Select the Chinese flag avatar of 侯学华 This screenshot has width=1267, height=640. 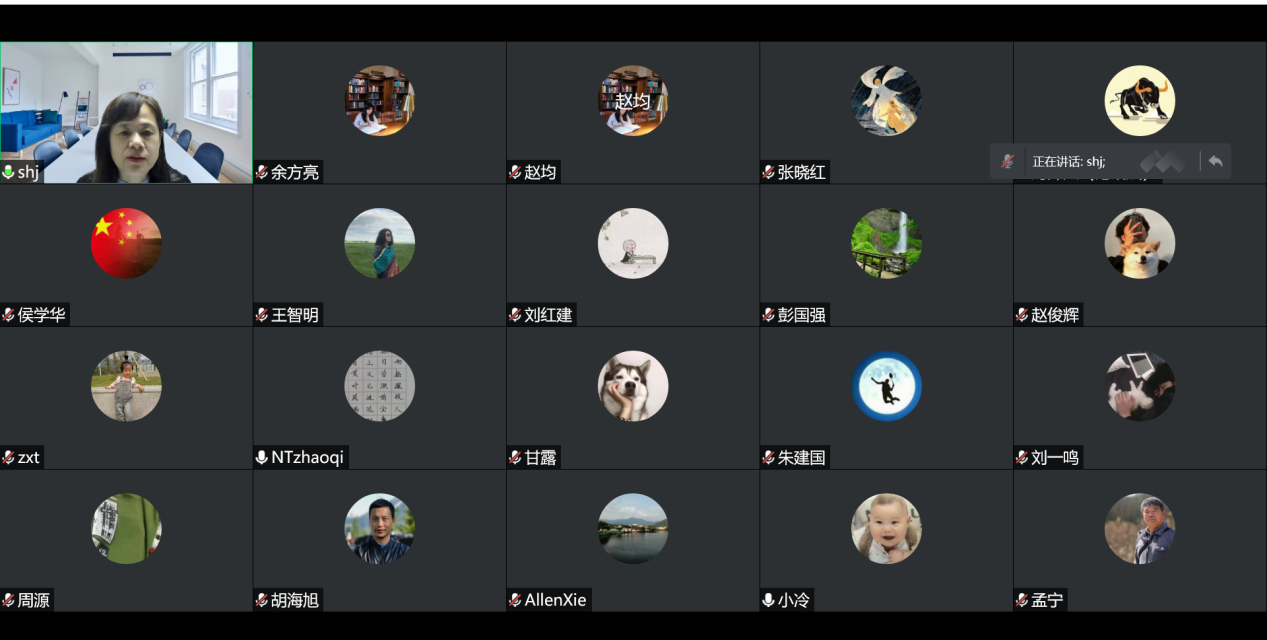pyautogui.click(x=126, y=243)
